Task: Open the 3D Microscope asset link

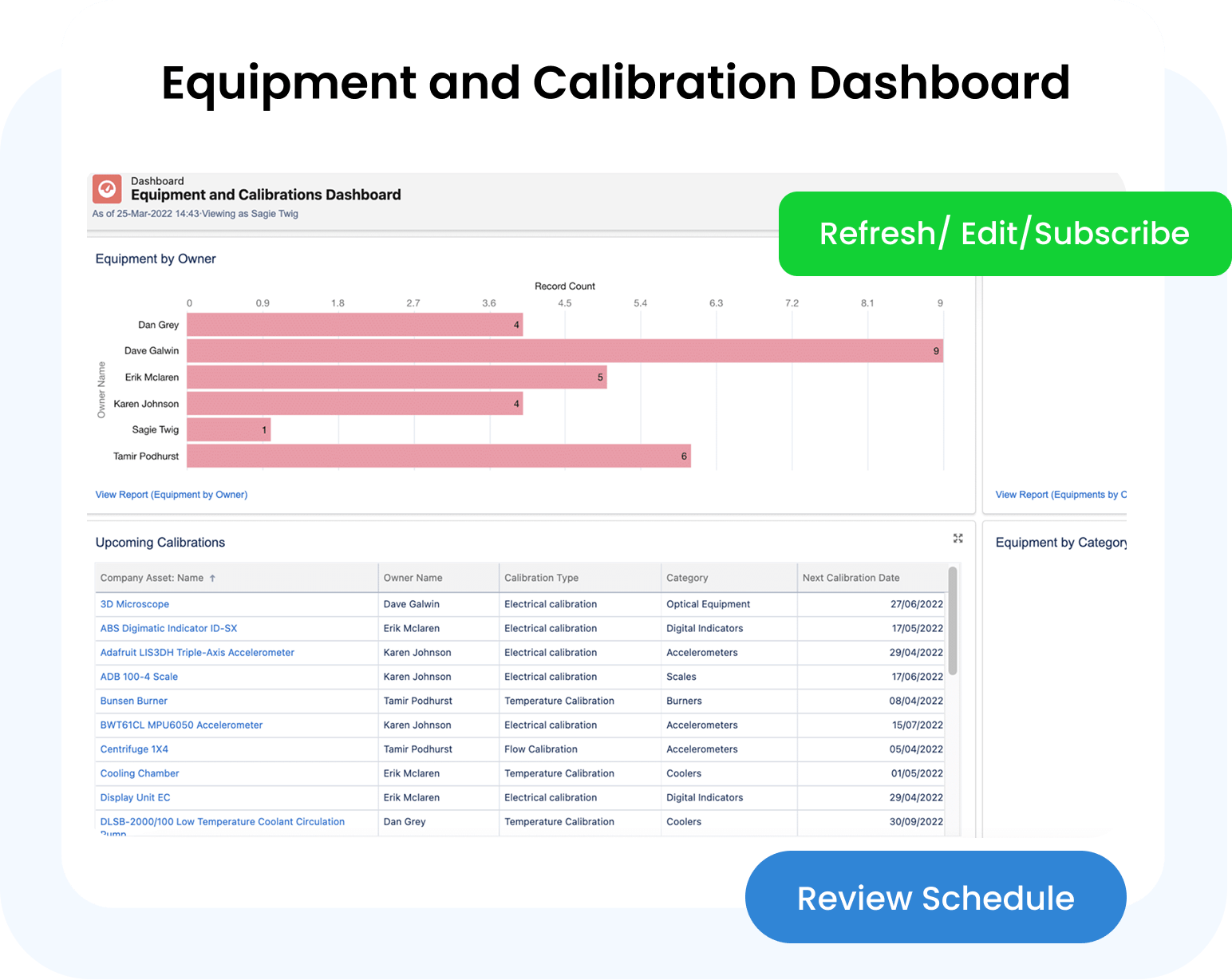Action: pyautogui.click(x=135, y=604)
